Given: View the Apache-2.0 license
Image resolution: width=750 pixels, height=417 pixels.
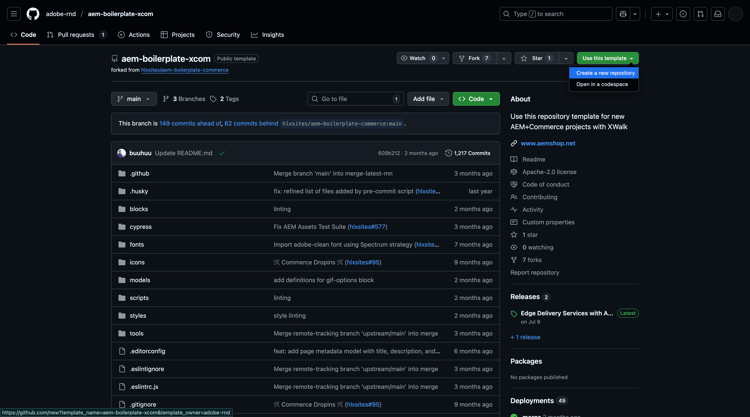Looking at the screenshot, I should coord(549,172).
